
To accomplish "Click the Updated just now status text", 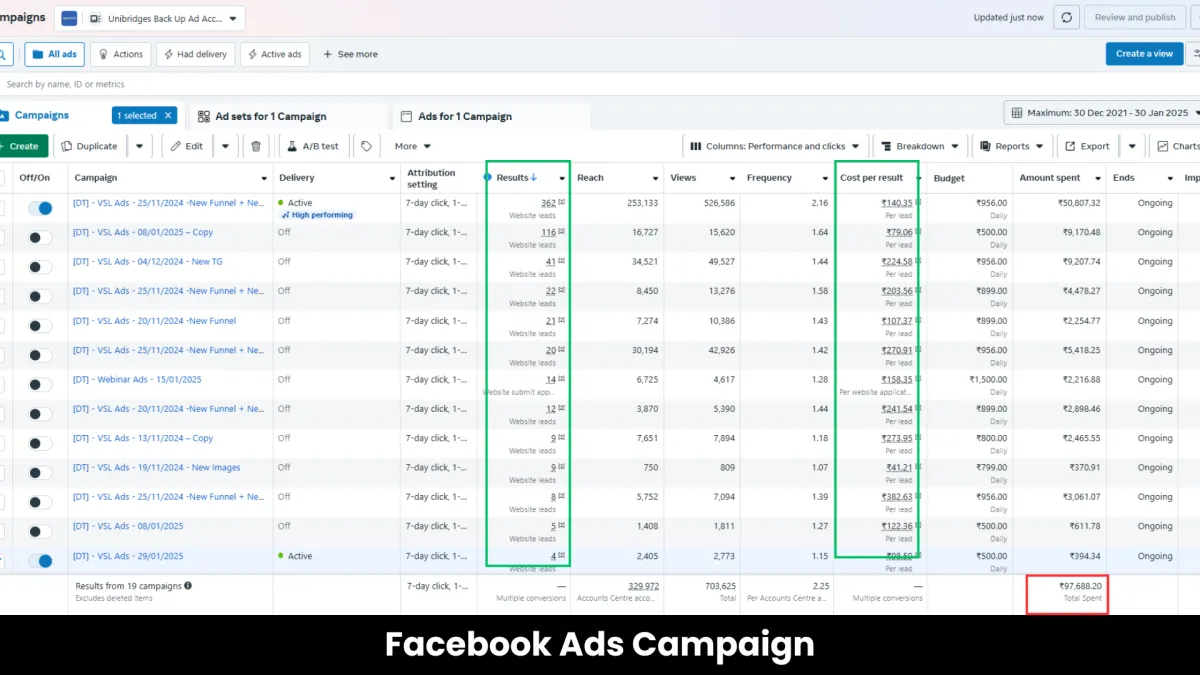I will click(x=1008, y=18).
